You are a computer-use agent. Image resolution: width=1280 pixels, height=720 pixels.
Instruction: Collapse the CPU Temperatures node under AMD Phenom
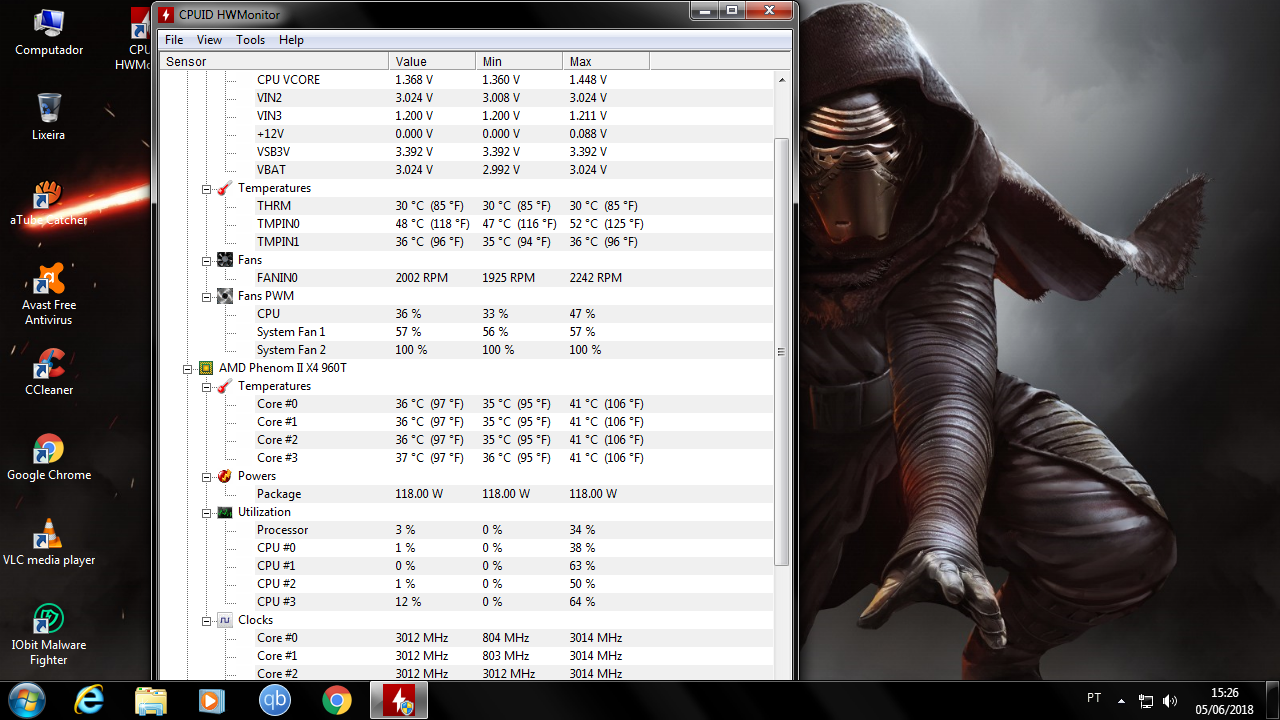point(207,387)
